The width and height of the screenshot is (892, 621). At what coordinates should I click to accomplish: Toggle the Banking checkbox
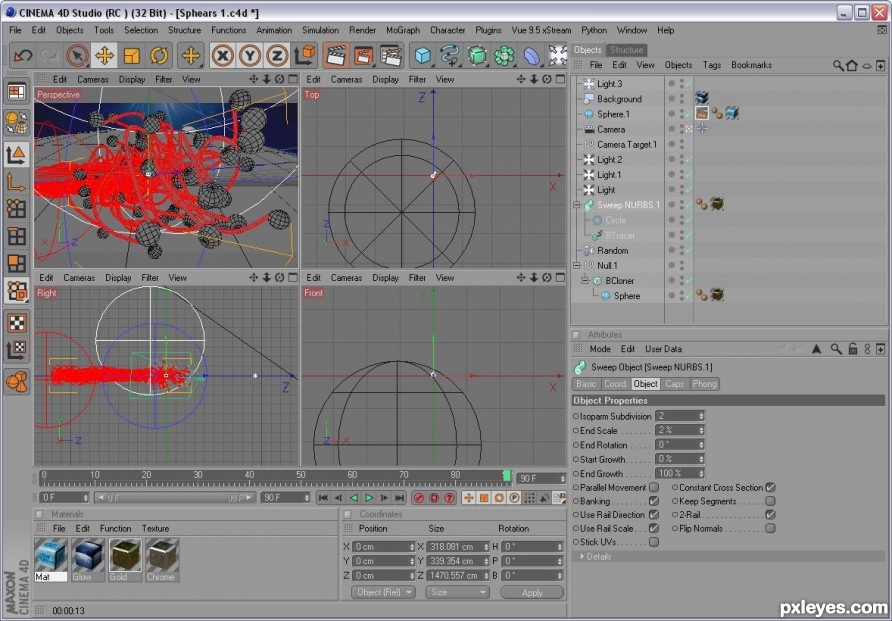654,501
